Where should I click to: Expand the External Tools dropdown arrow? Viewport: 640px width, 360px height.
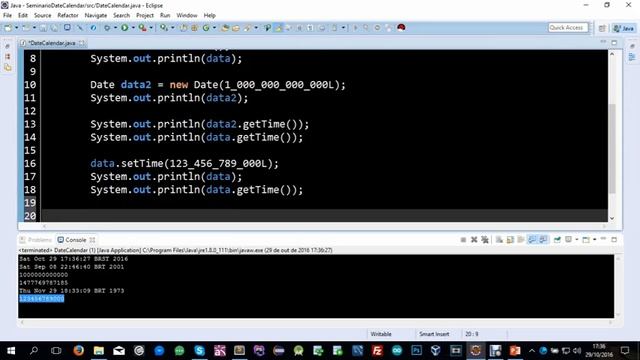click(x=172, y=28)
